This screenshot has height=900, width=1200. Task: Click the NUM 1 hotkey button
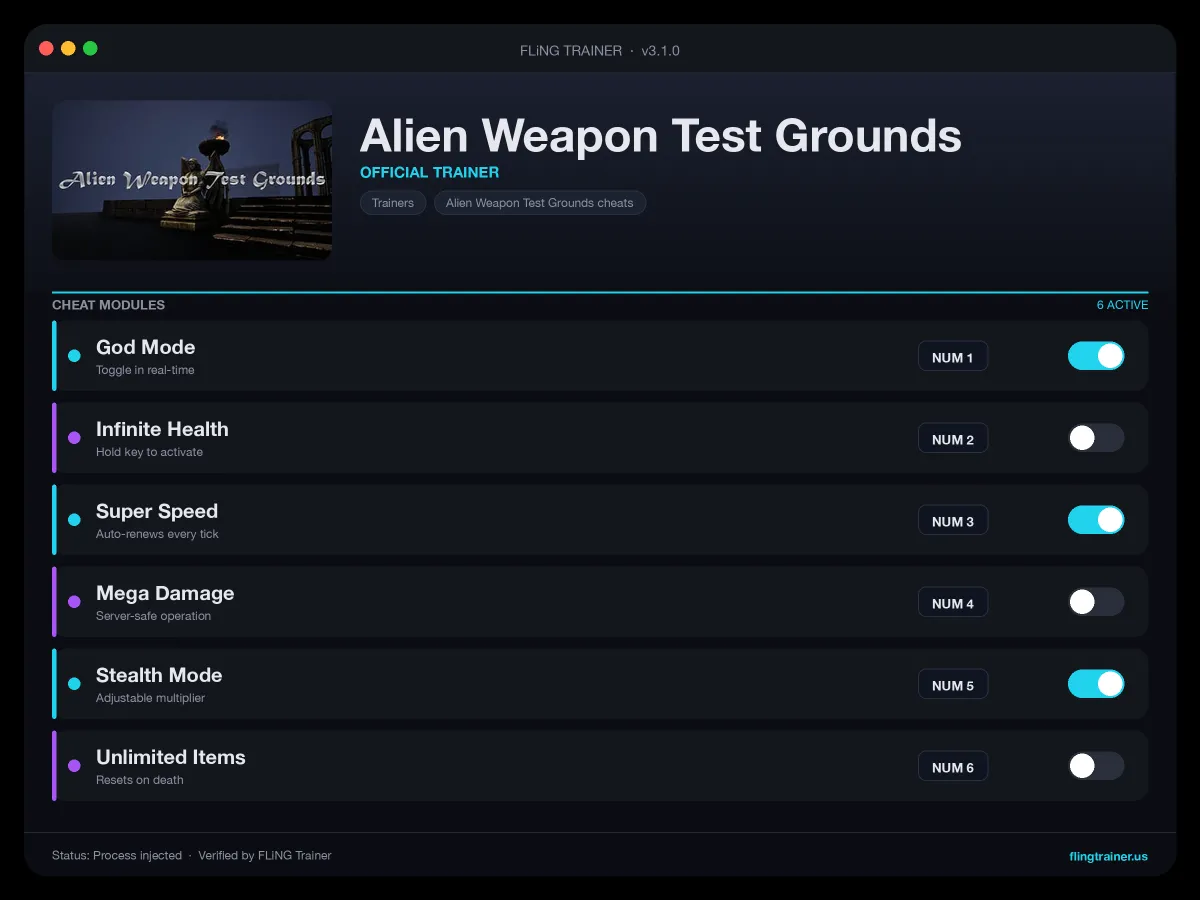(x=953, y=357)
